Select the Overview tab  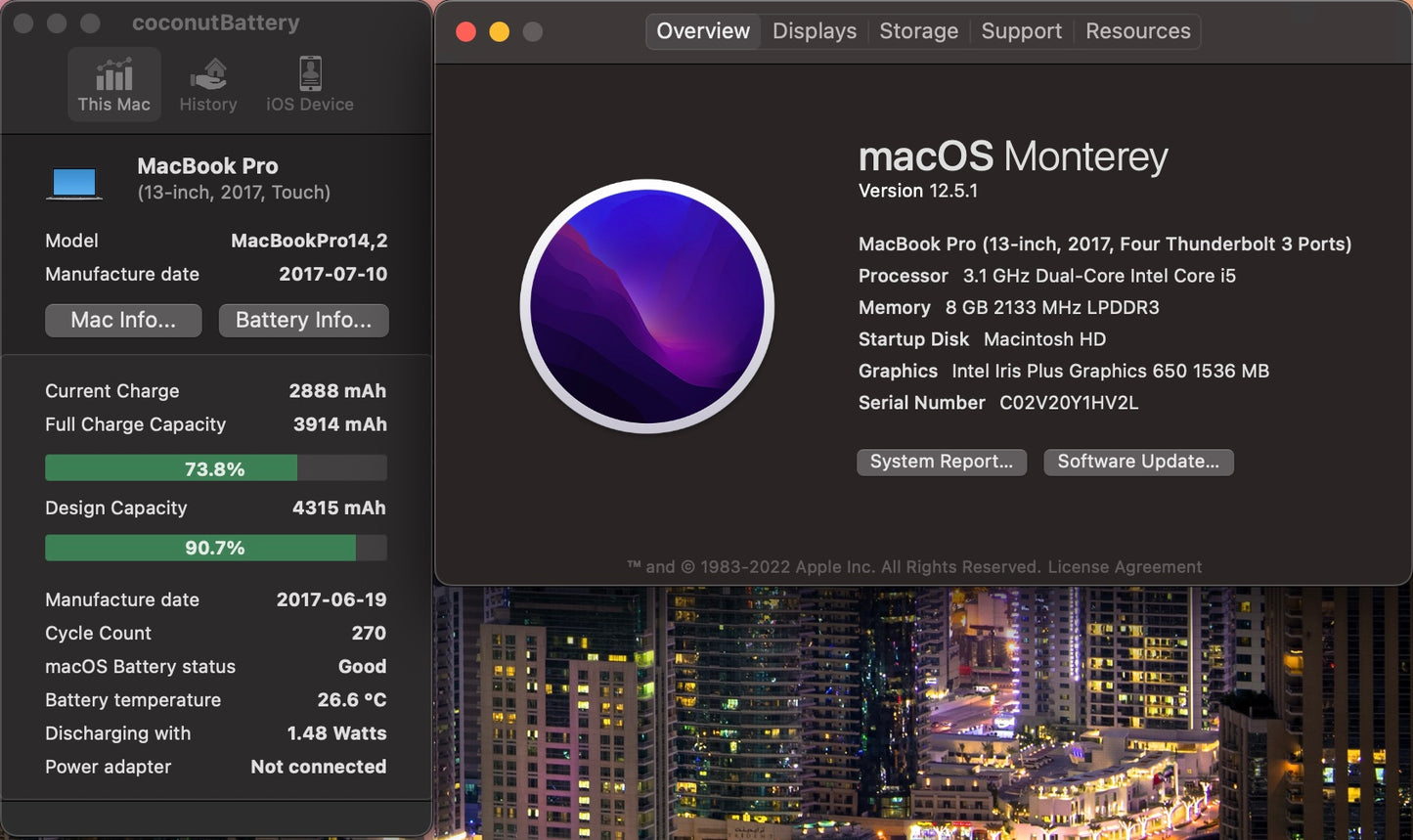703,31
